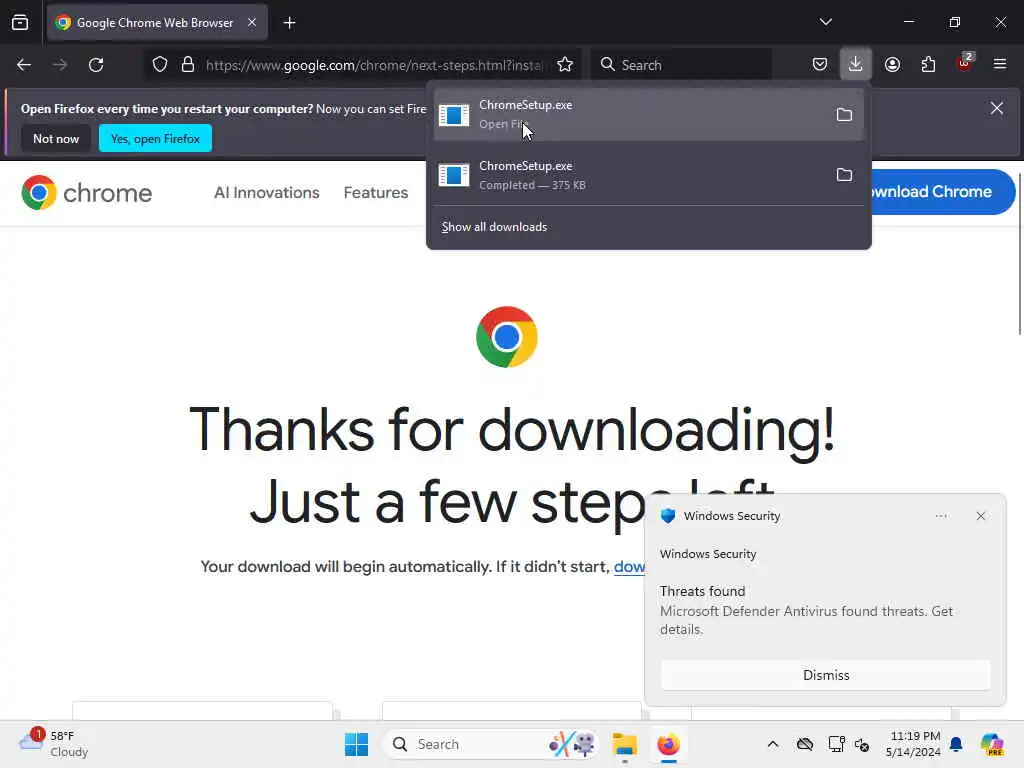Click the URL address field
The width and height of the screenshot is (1024, 768).
[374, 65]
